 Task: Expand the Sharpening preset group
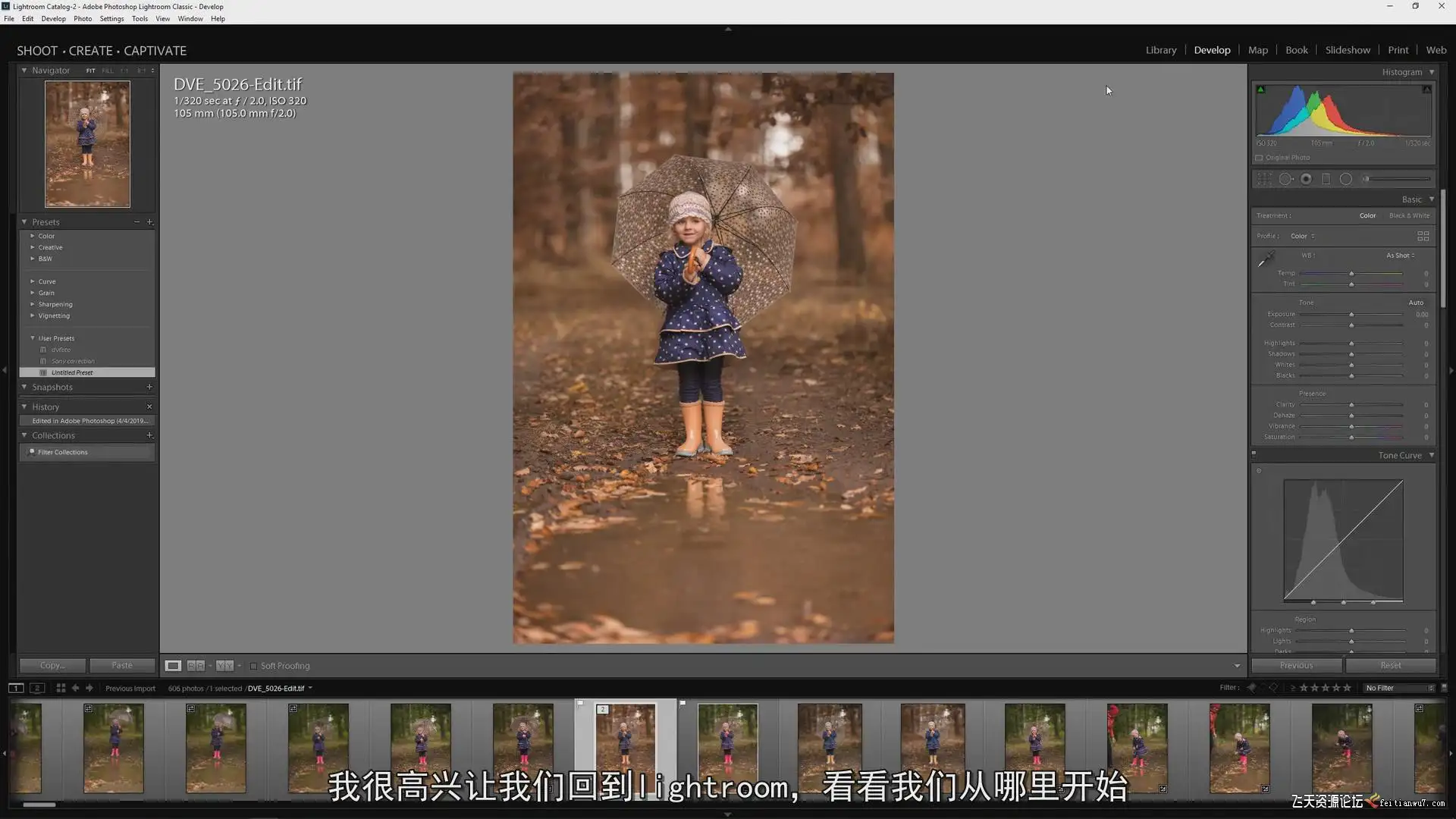[33, 304]
